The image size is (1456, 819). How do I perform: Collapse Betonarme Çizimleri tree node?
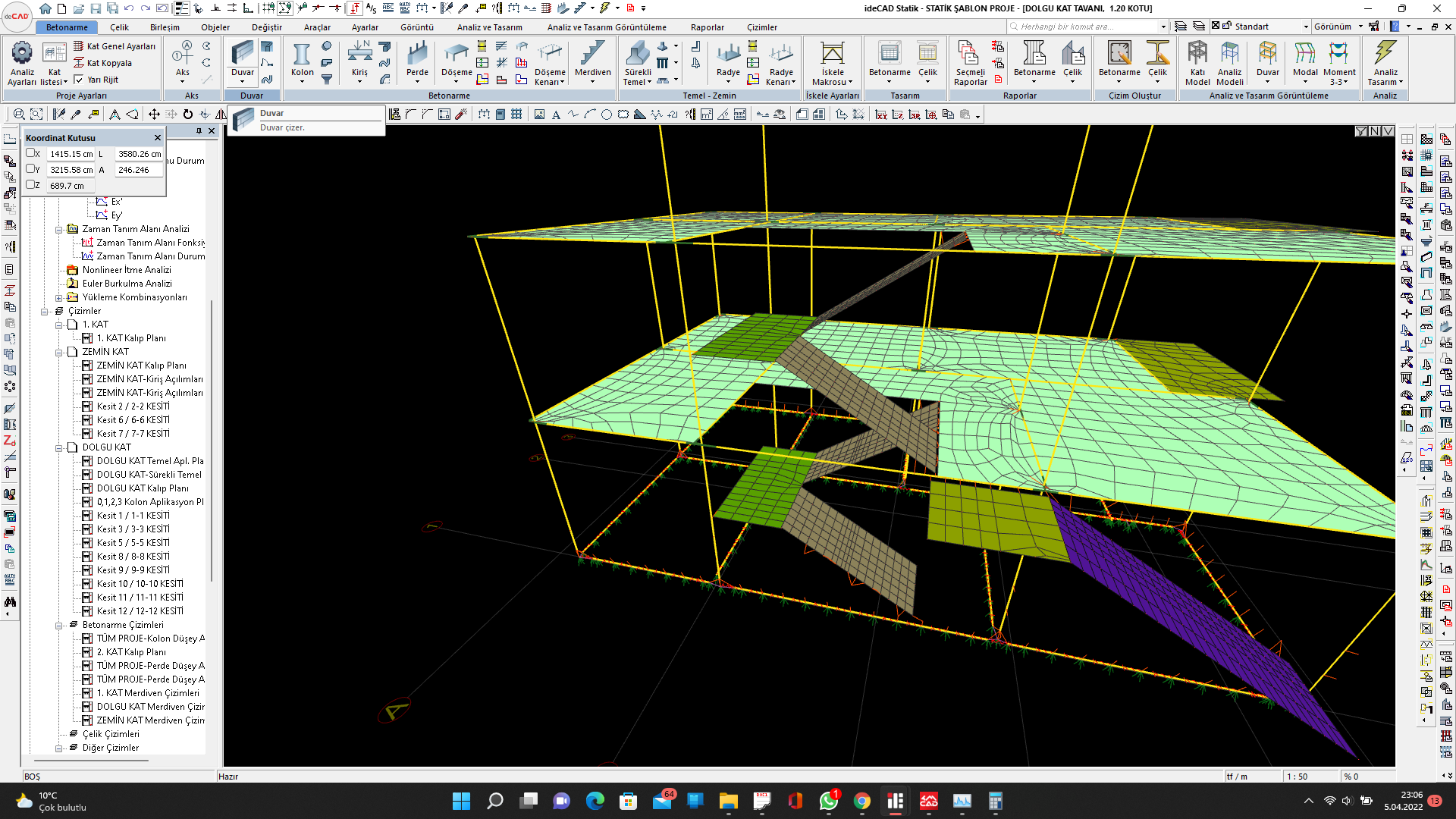click(59, 625)
